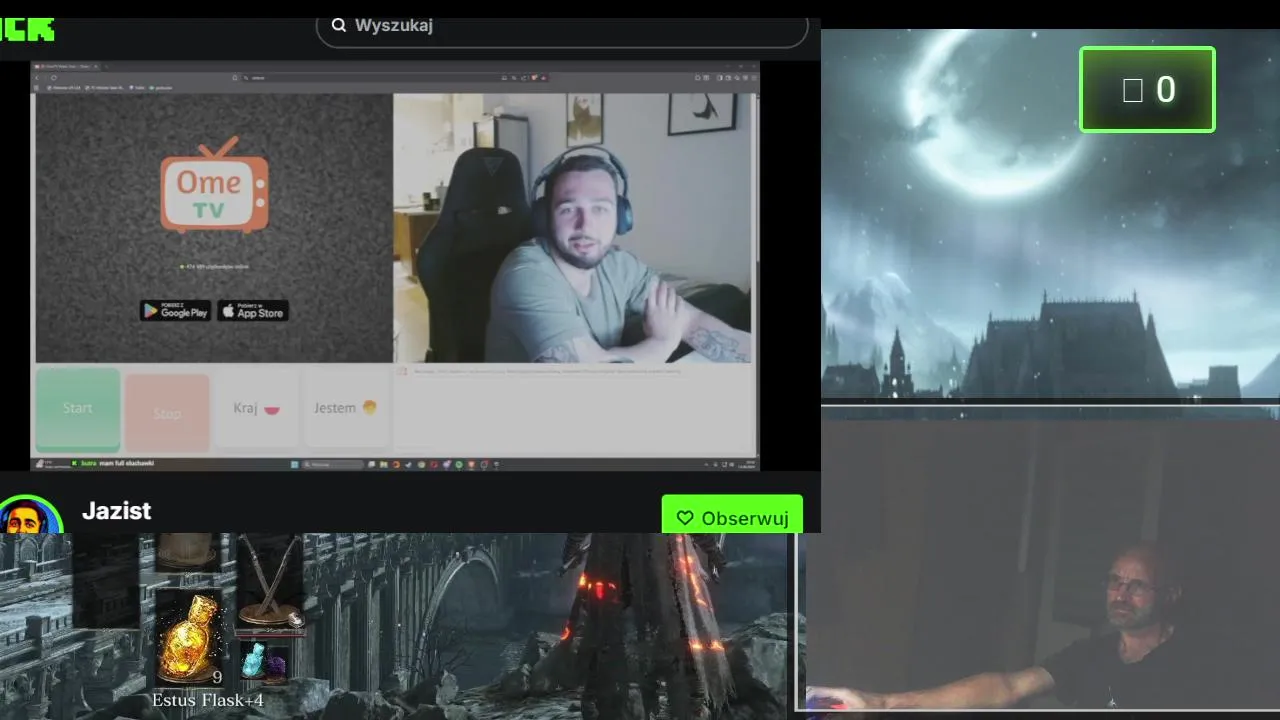The image size is (1280, 720).
Task: Open Jazist's profile avatar
Action: tap(30, 515)
